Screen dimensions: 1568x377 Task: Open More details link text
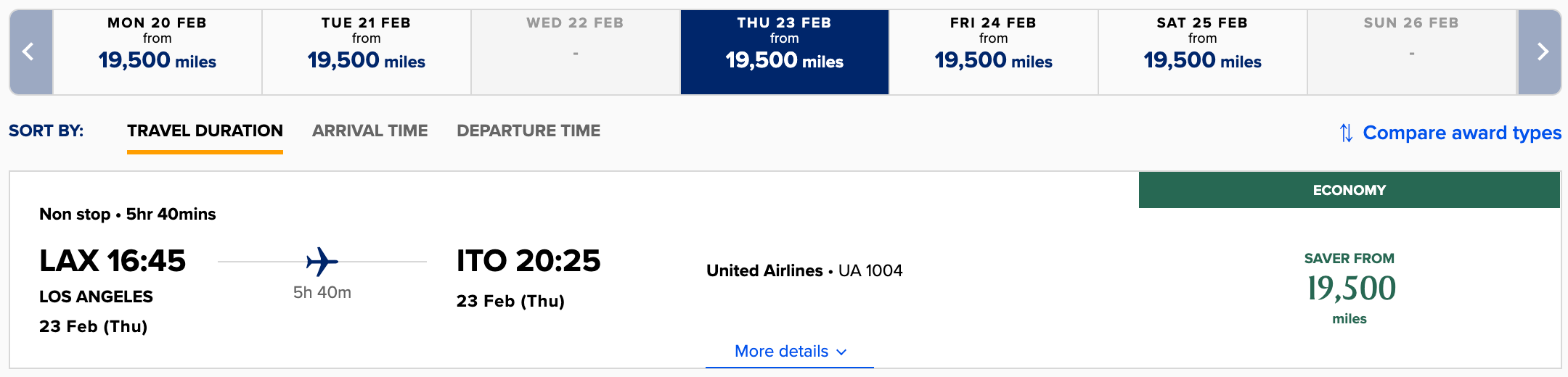781,352
